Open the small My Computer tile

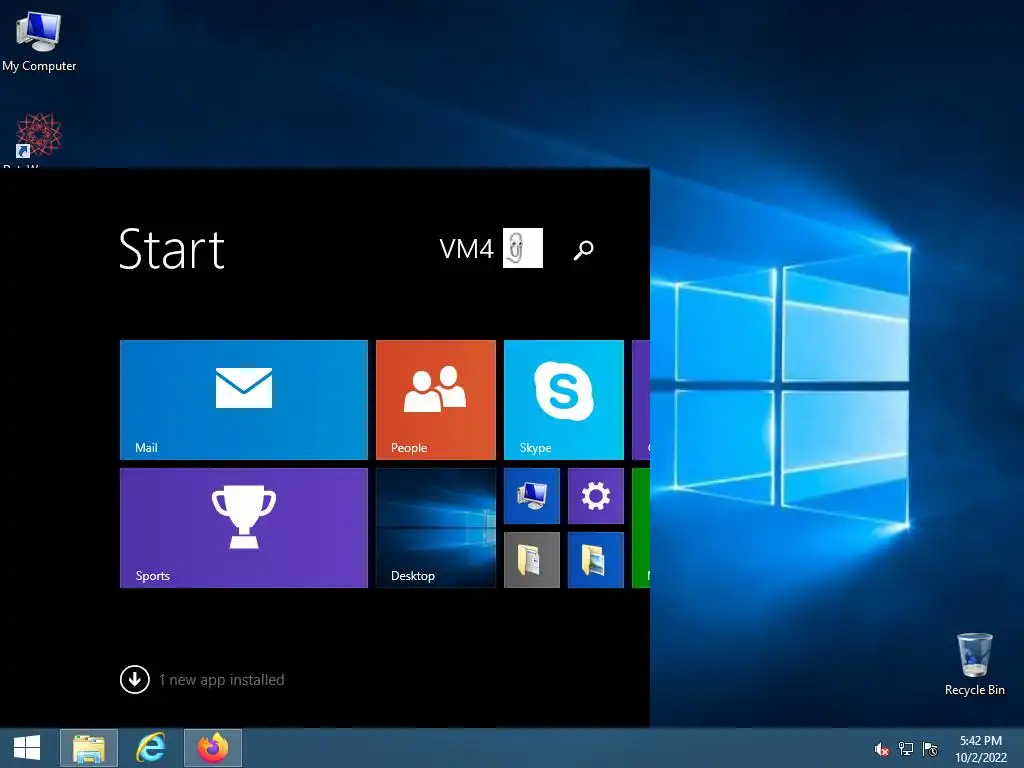(x=532, y=496)
